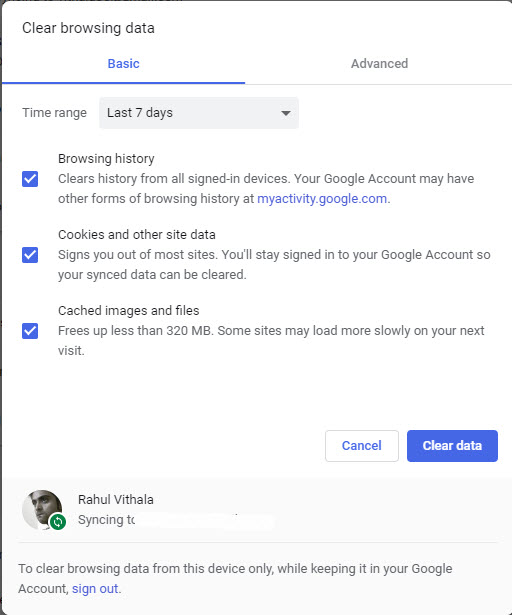Uncheck the Browsing history checkbox
Viewport: 512px width, 615px height.
pos(30,179)
